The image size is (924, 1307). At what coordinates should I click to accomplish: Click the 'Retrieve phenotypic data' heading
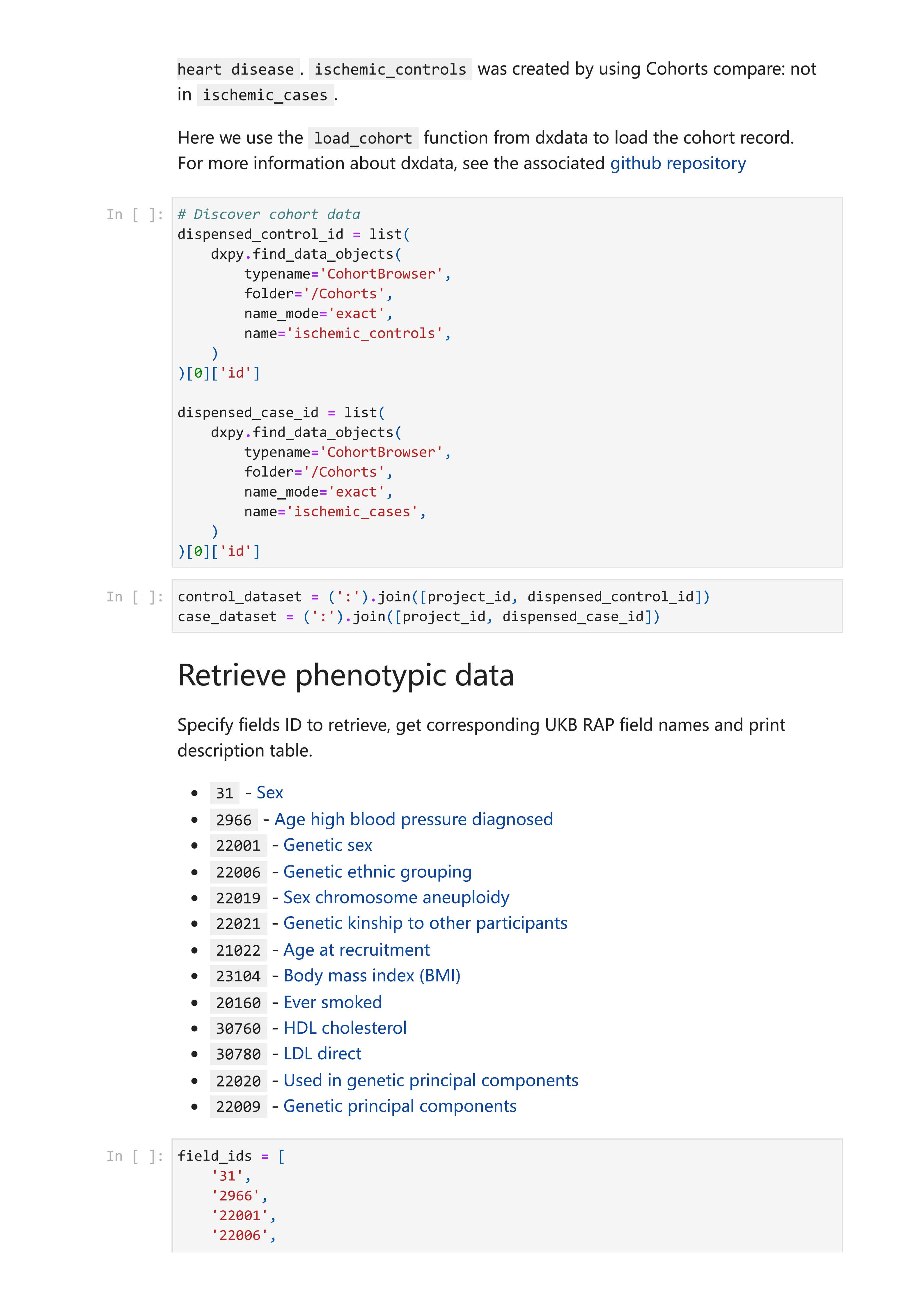(x=345, y=676)
